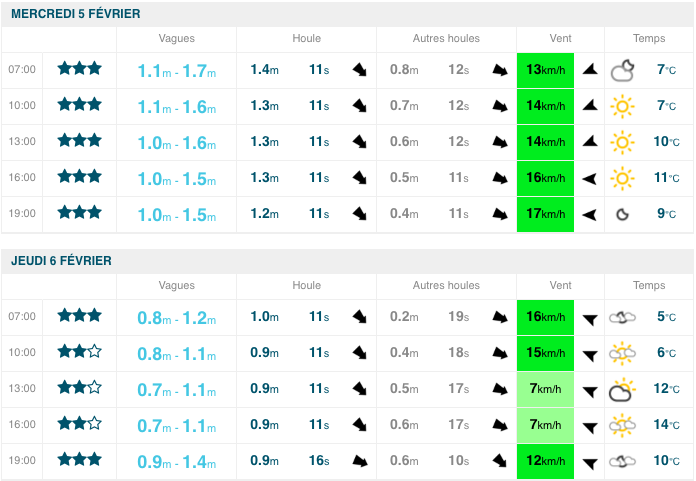Click the 17km/h wind cell for Wednesday 19:00
This screenshot has width=696, height=481.
545,214
